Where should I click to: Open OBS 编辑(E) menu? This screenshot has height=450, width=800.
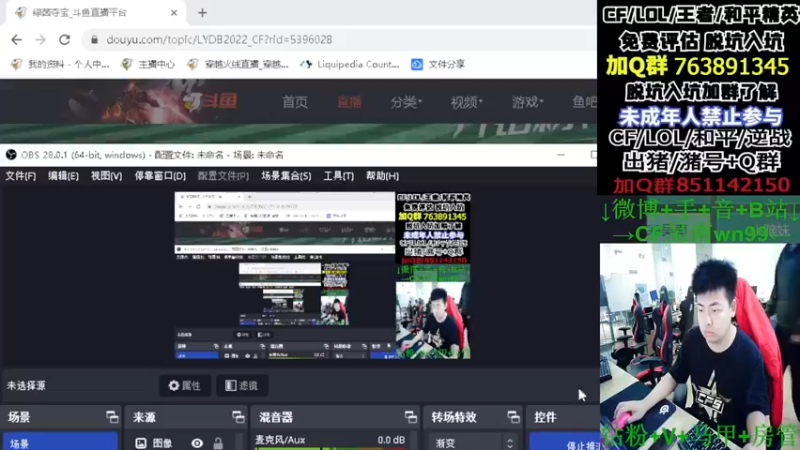63,176
